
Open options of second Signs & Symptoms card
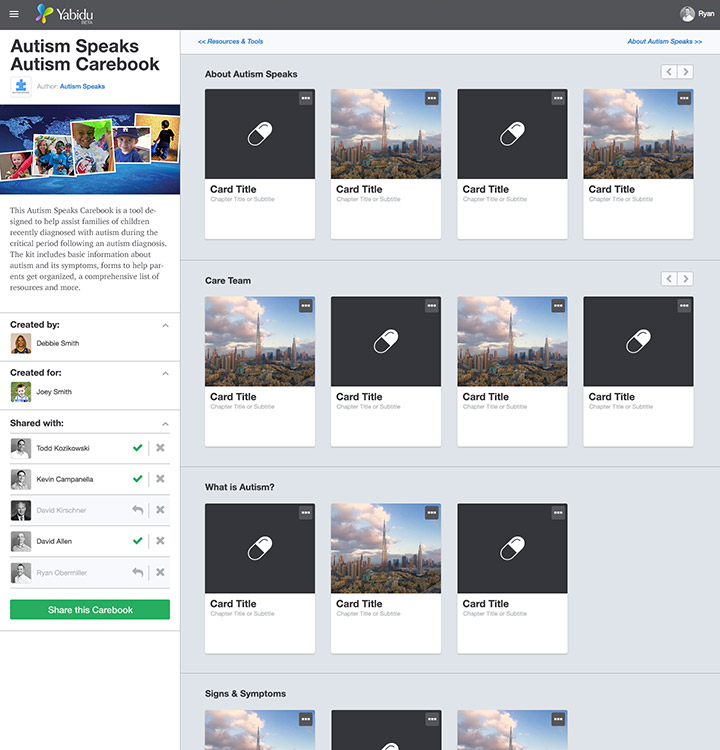[432, 719]
